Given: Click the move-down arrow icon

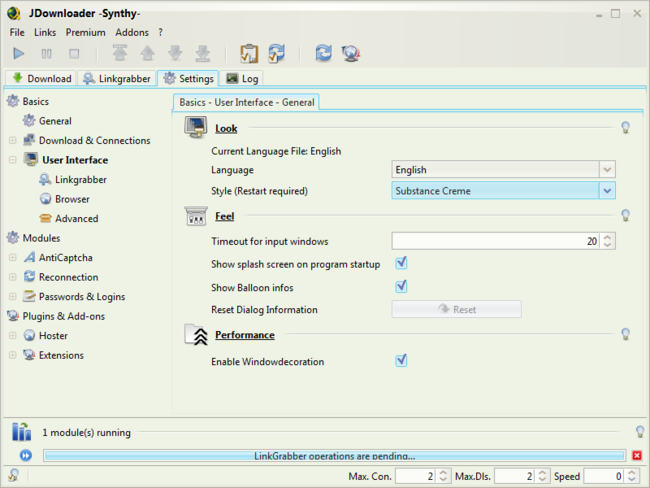Looking at the screenshot, I should (175, 53).
